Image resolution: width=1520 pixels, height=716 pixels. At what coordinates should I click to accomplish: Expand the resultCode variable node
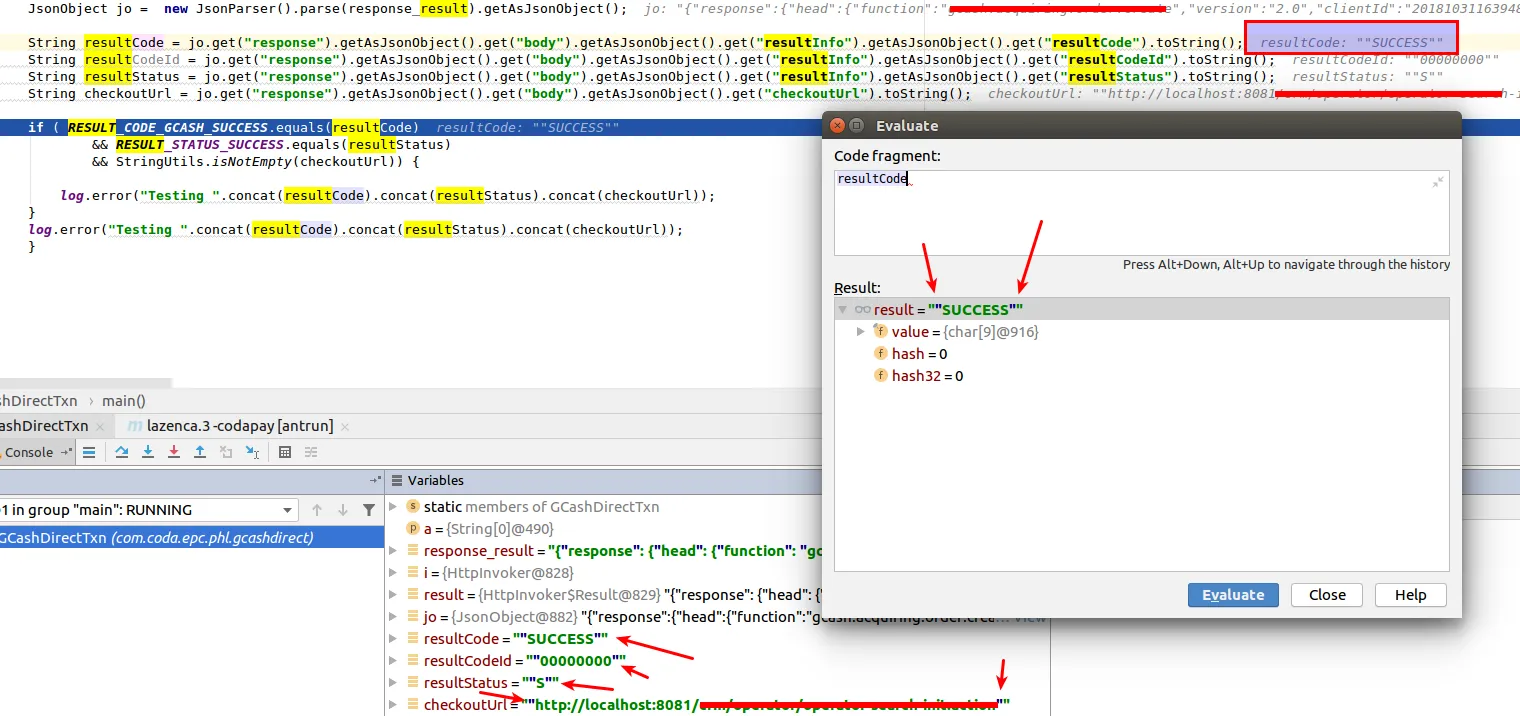tap(394, 639)
